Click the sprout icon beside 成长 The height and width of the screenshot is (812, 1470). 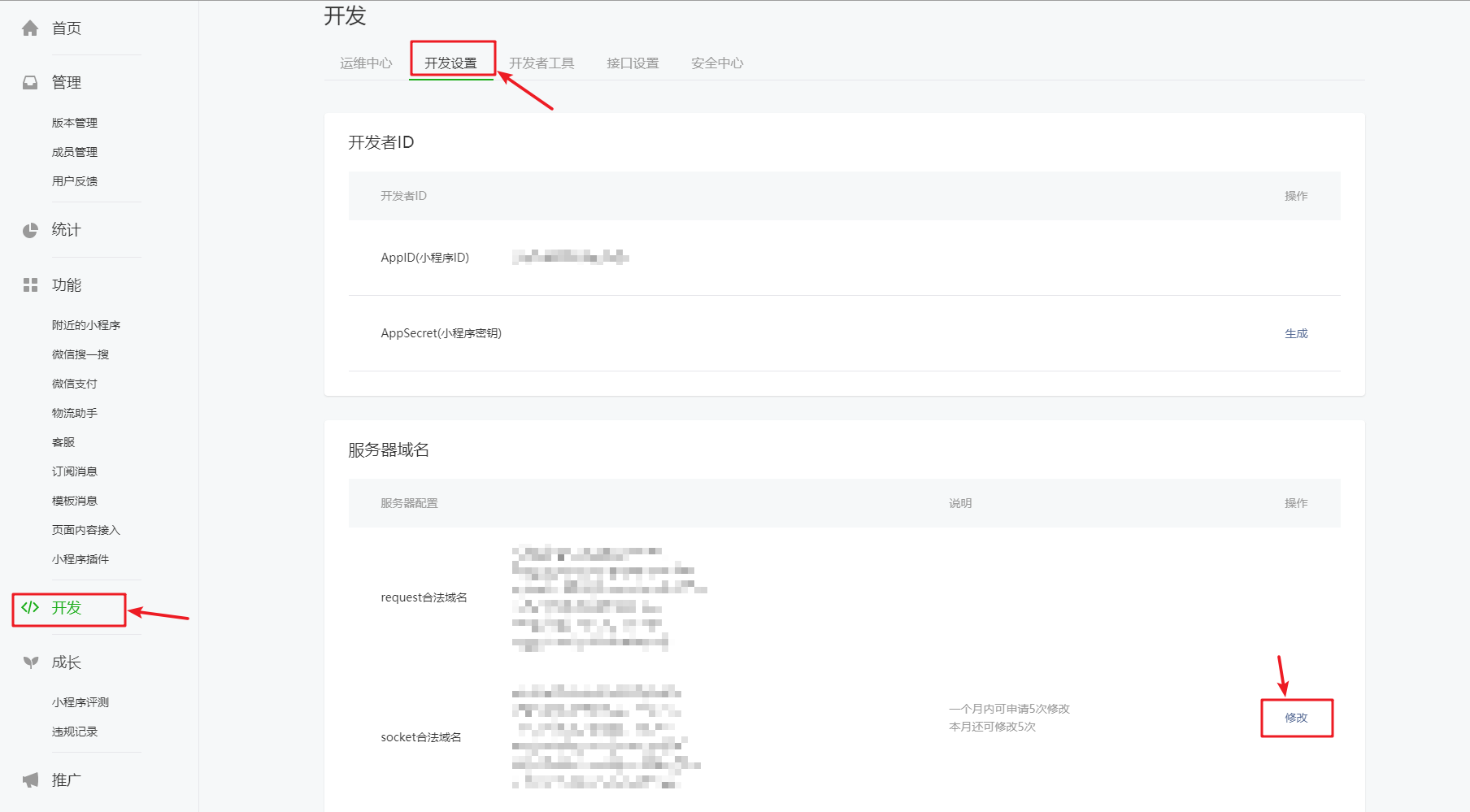(x=30, y=662)
